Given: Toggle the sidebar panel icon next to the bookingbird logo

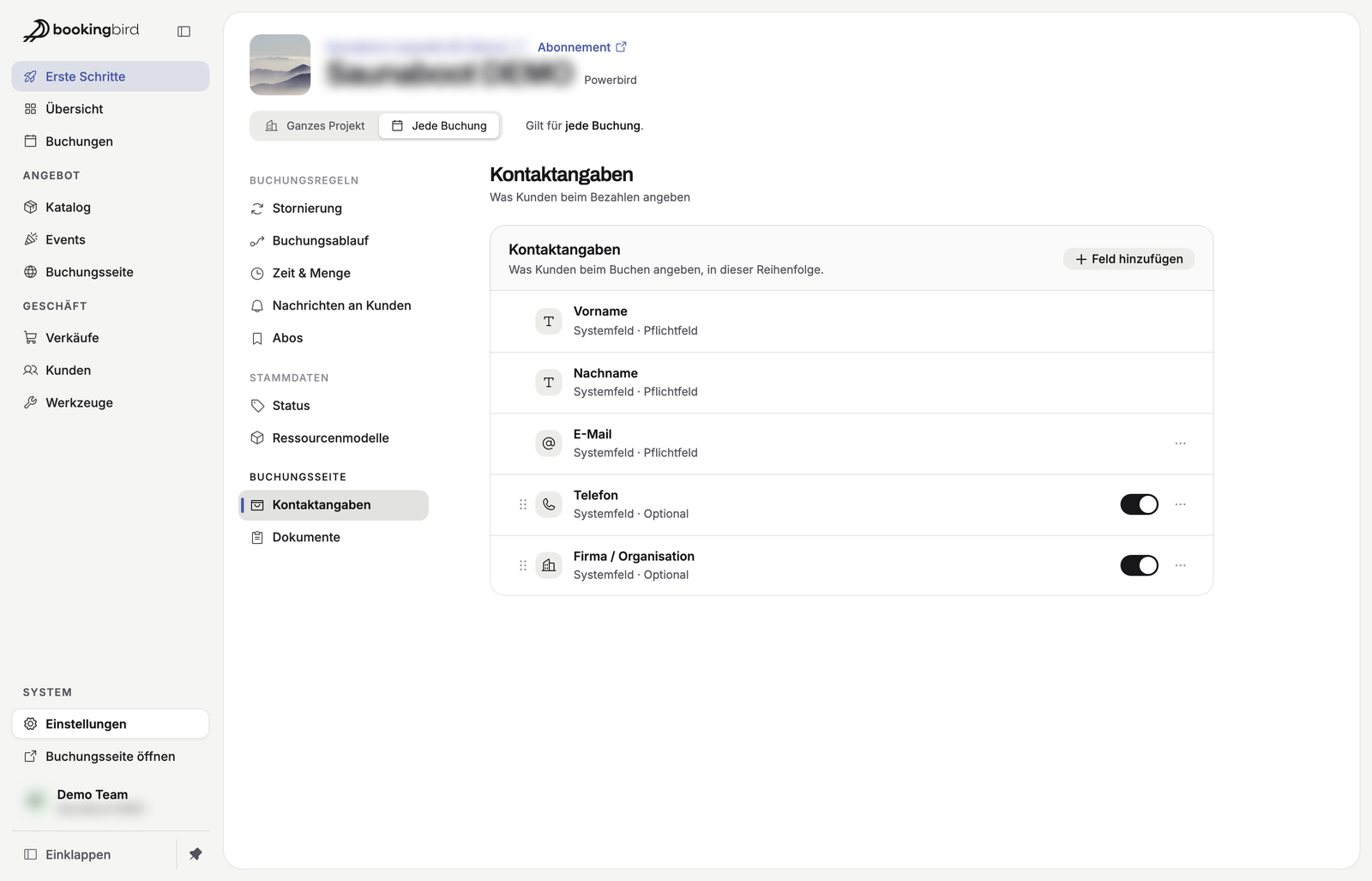Looking at the screenshot, I should click(184, 31).
